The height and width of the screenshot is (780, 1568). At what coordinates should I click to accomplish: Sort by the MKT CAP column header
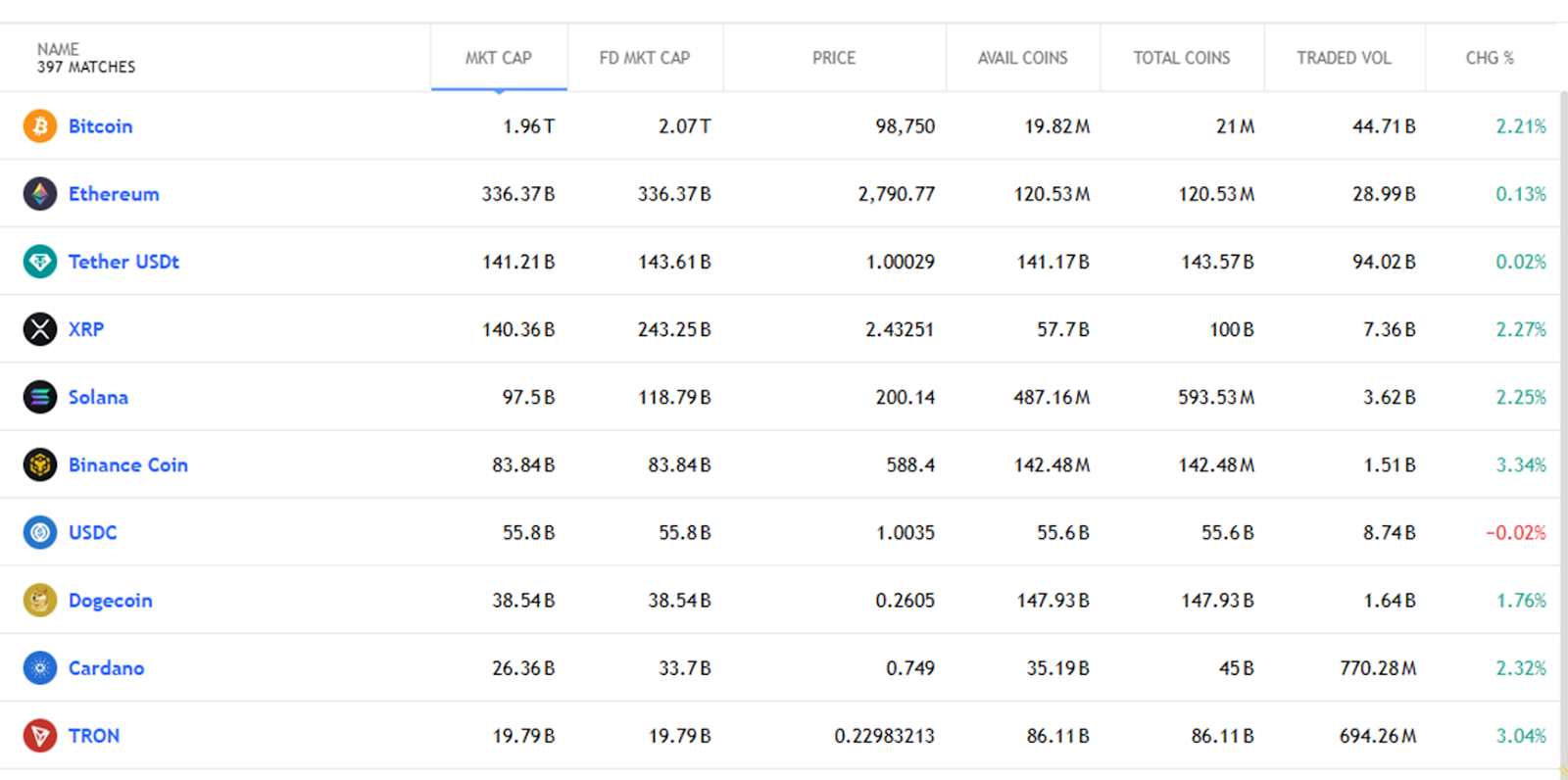(499, 58)
